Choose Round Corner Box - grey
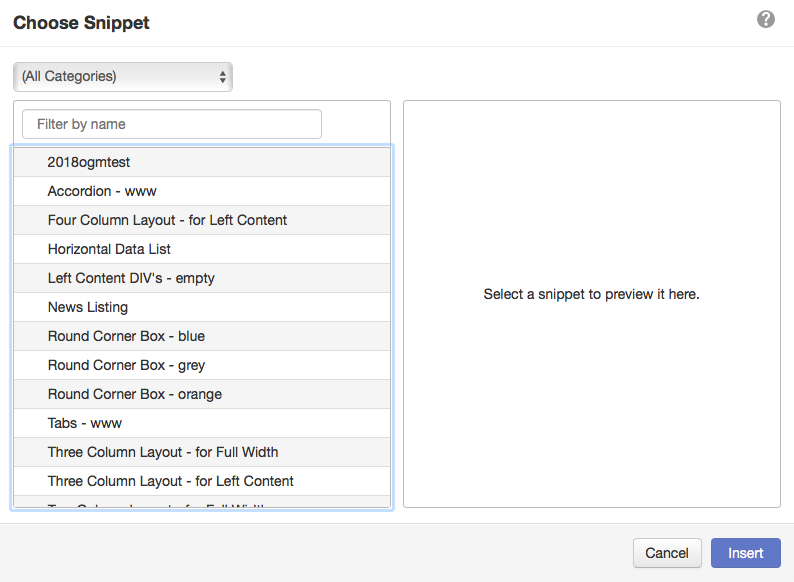This screenshot has width=794, height=582. tap(202, 365)
